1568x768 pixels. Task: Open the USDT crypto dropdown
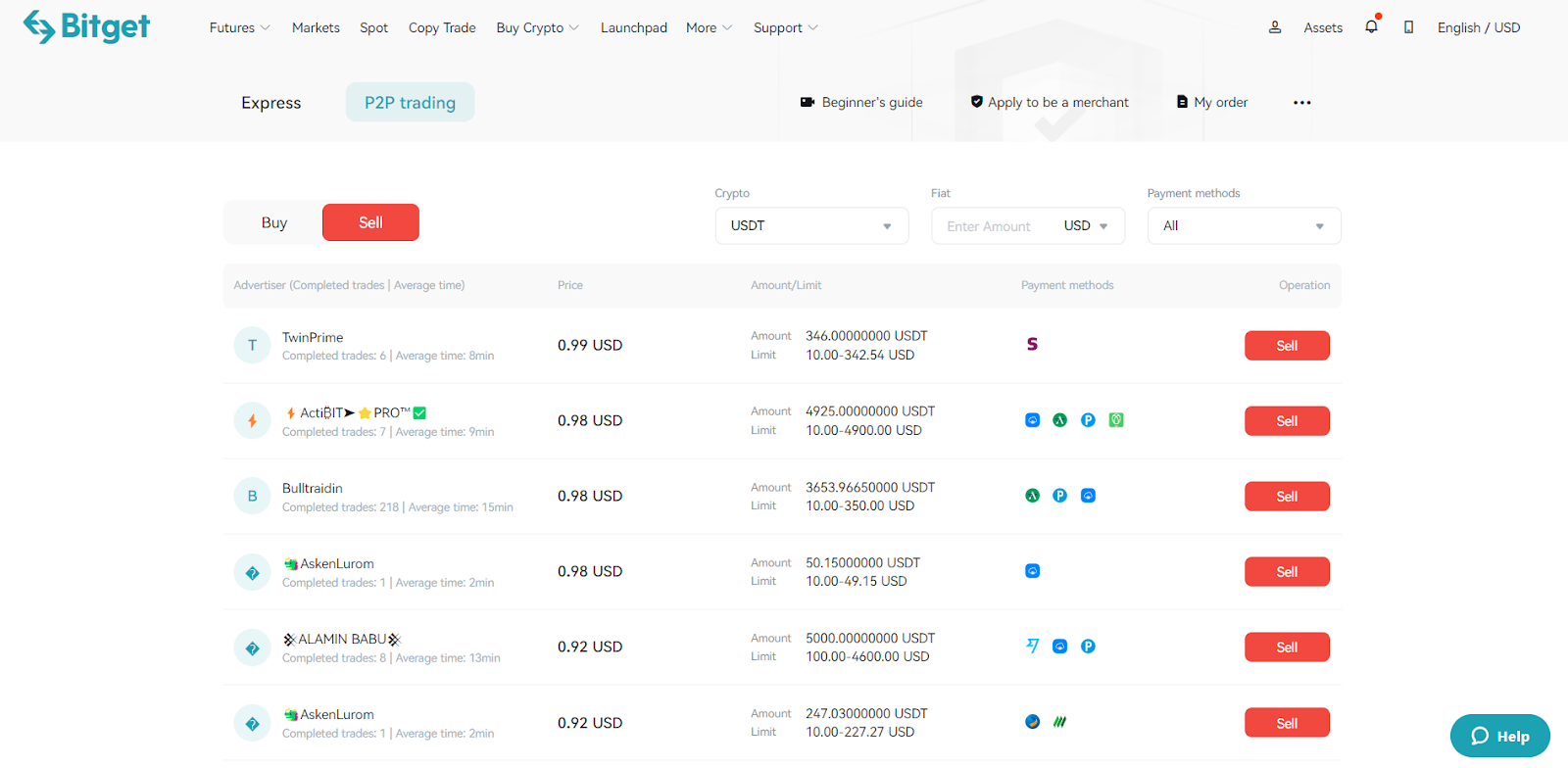coord(811,225)
